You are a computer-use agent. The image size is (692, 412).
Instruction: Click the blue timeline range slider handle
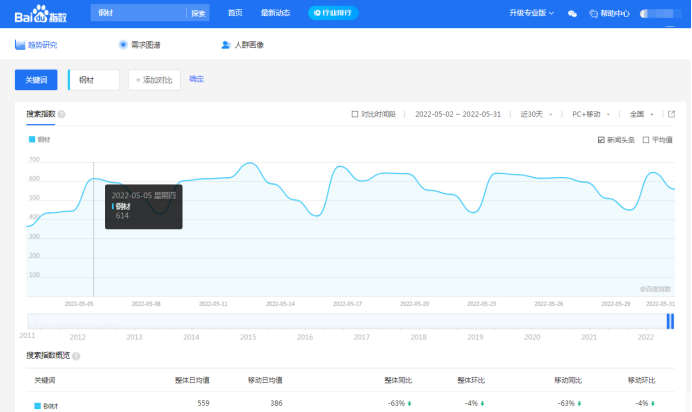pyautogui.click(x=670, y=321)
